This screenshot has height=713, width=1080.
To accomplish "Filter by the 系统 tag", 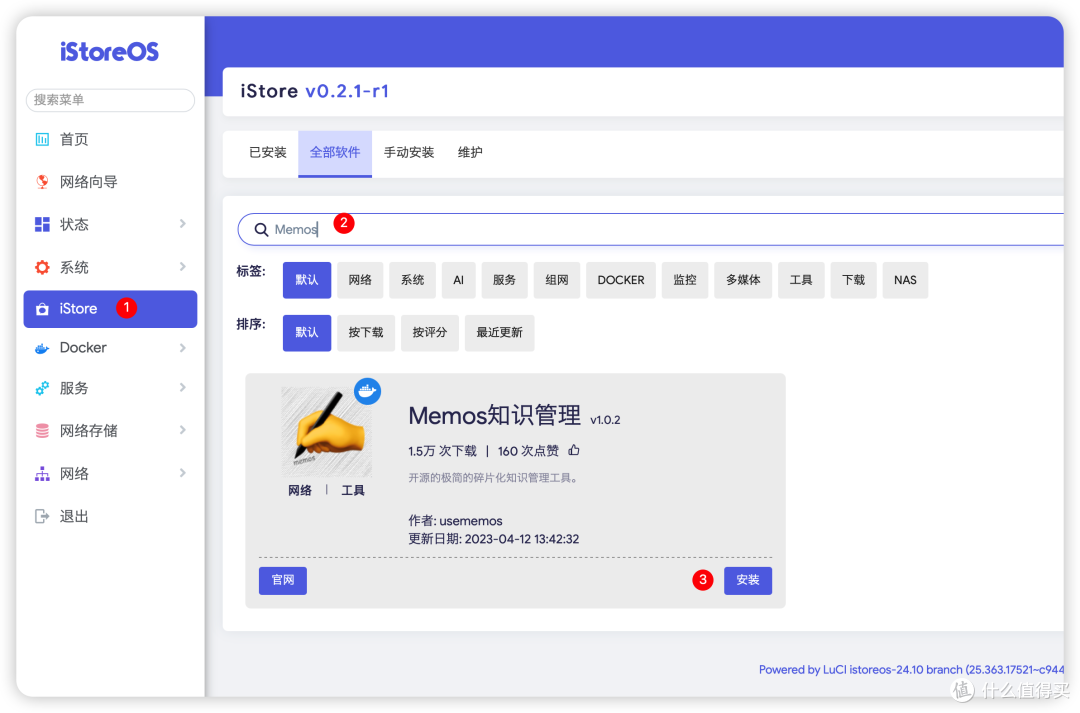I will point(413,280).
